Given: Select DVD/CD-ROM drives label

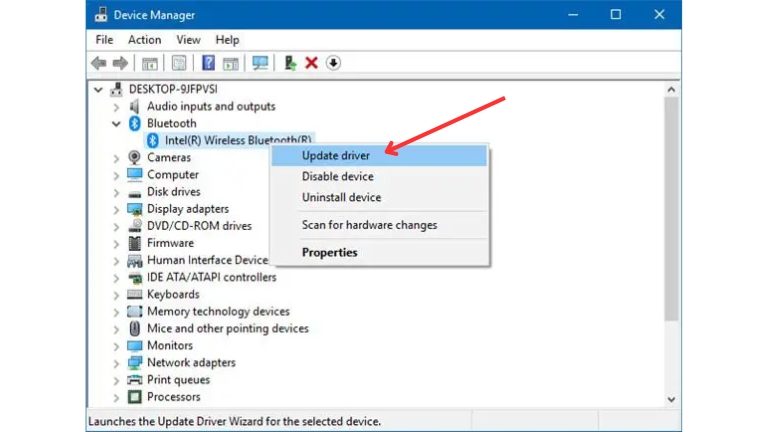Looking at the screenshot, I should (199, 226).
